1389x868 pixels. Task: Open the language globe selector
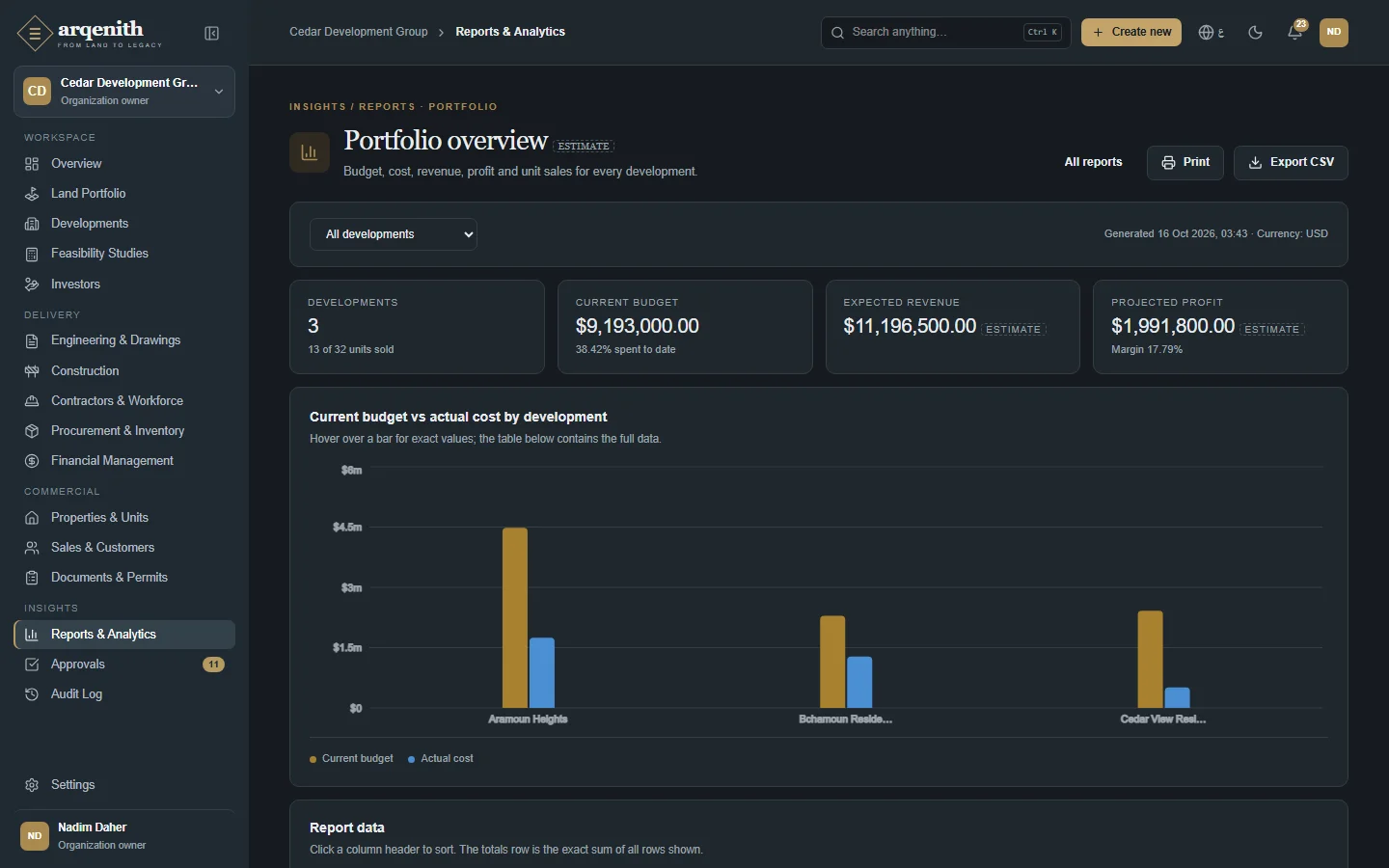(1211, 33)
